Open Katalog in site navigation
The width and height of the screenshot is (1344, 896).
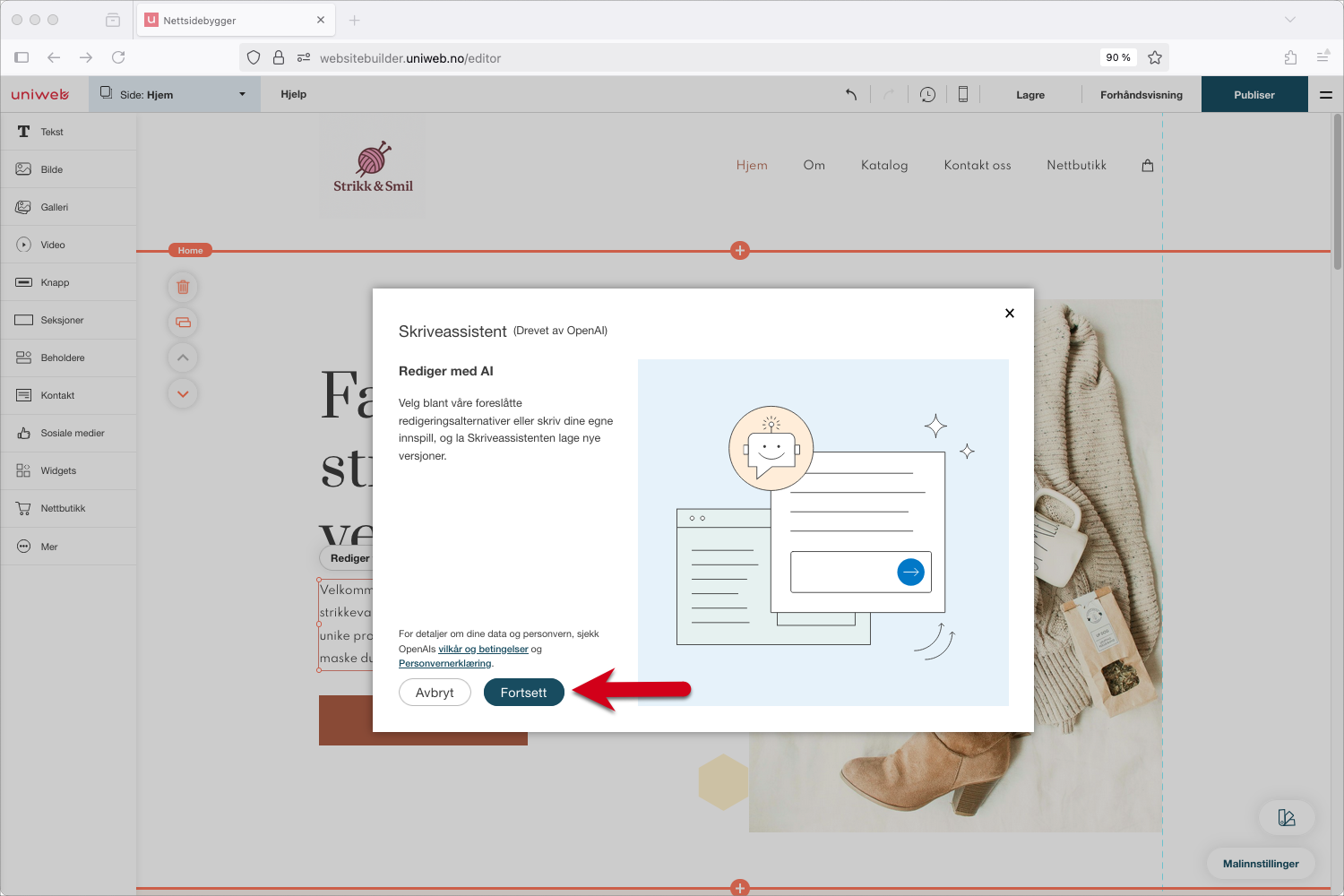tap(884, 165)
